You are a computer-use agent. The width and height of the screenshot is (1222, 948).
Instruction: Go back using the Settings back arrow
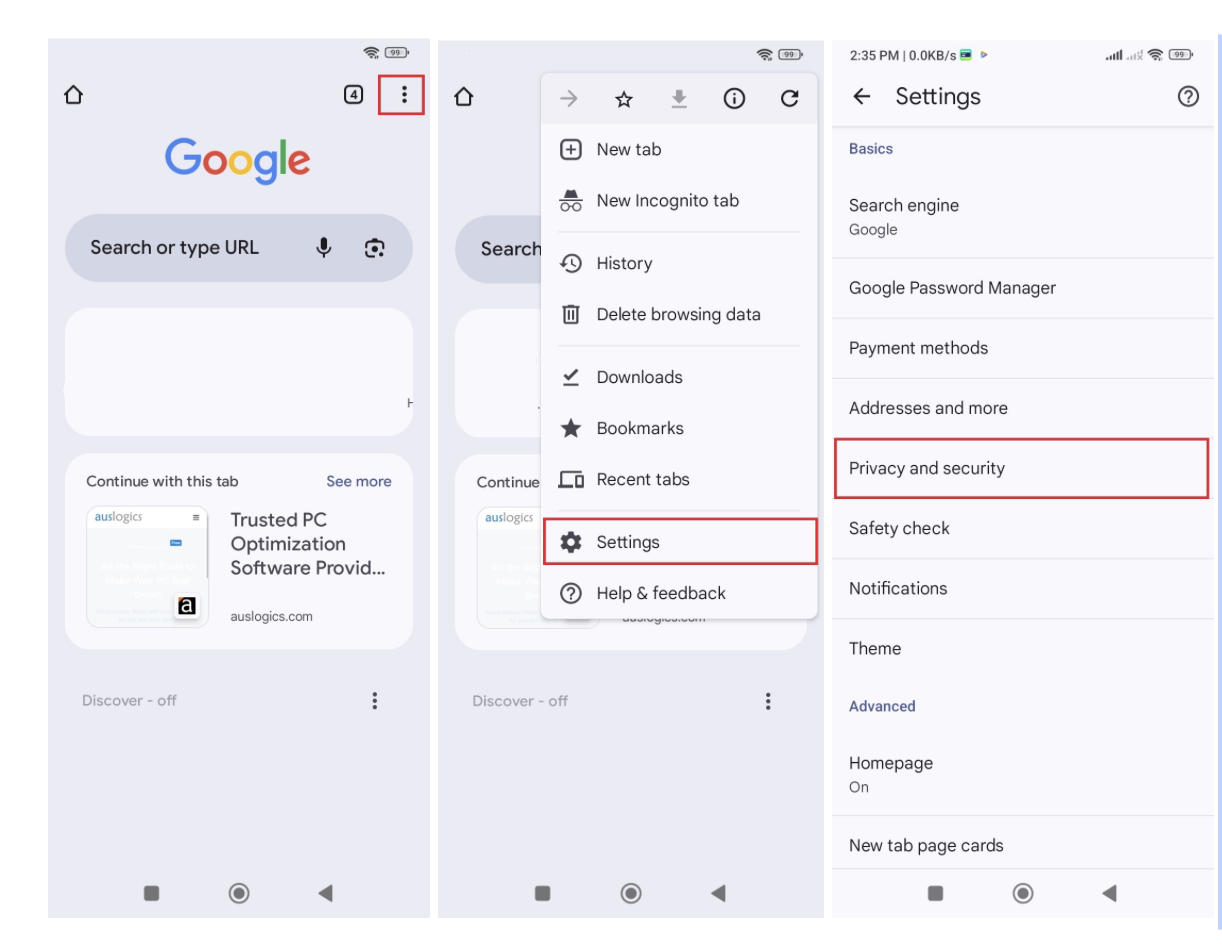coord(860,96)
